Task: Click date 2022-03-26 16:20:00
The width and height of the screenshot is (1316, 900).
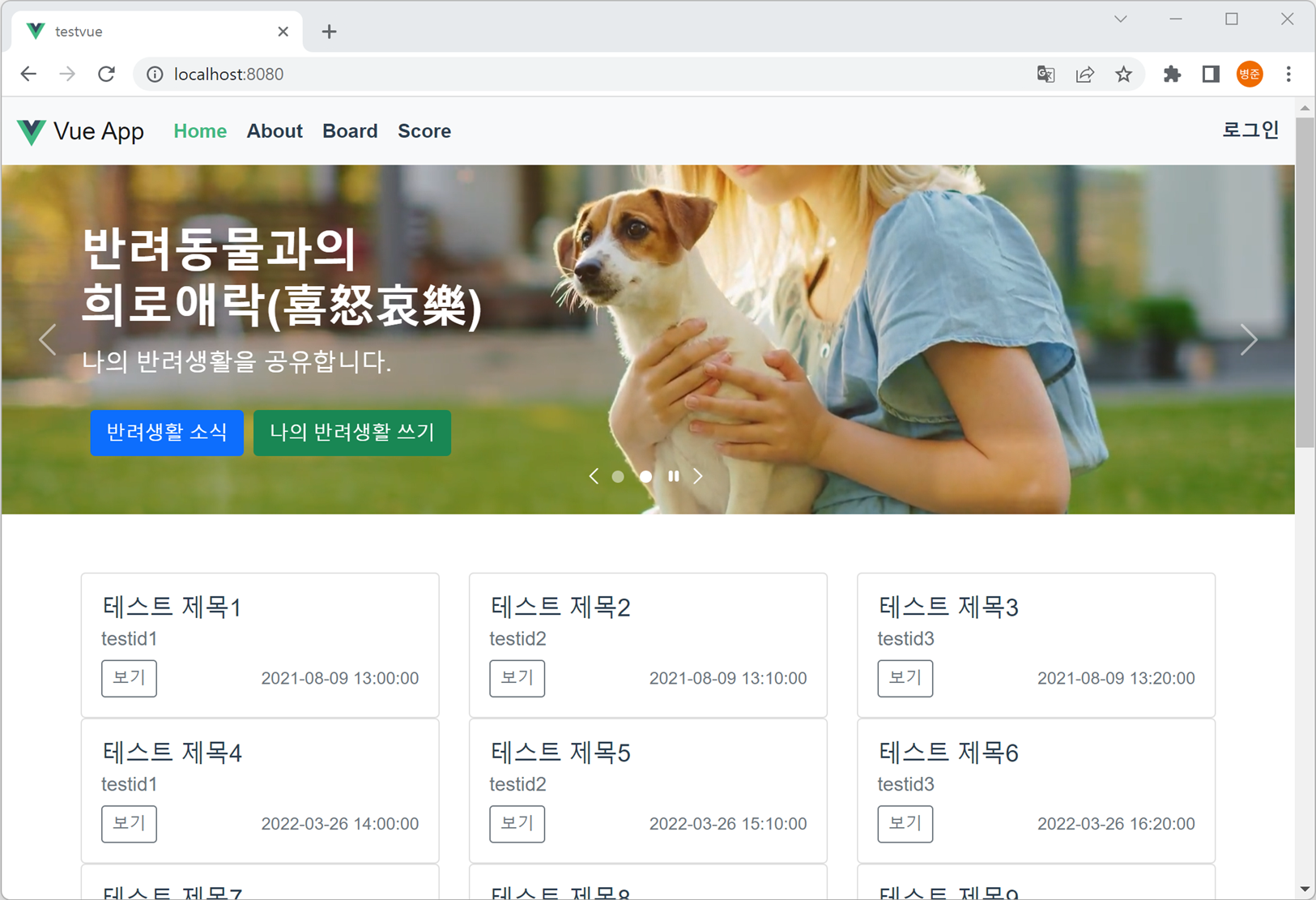Action: 1116,824
